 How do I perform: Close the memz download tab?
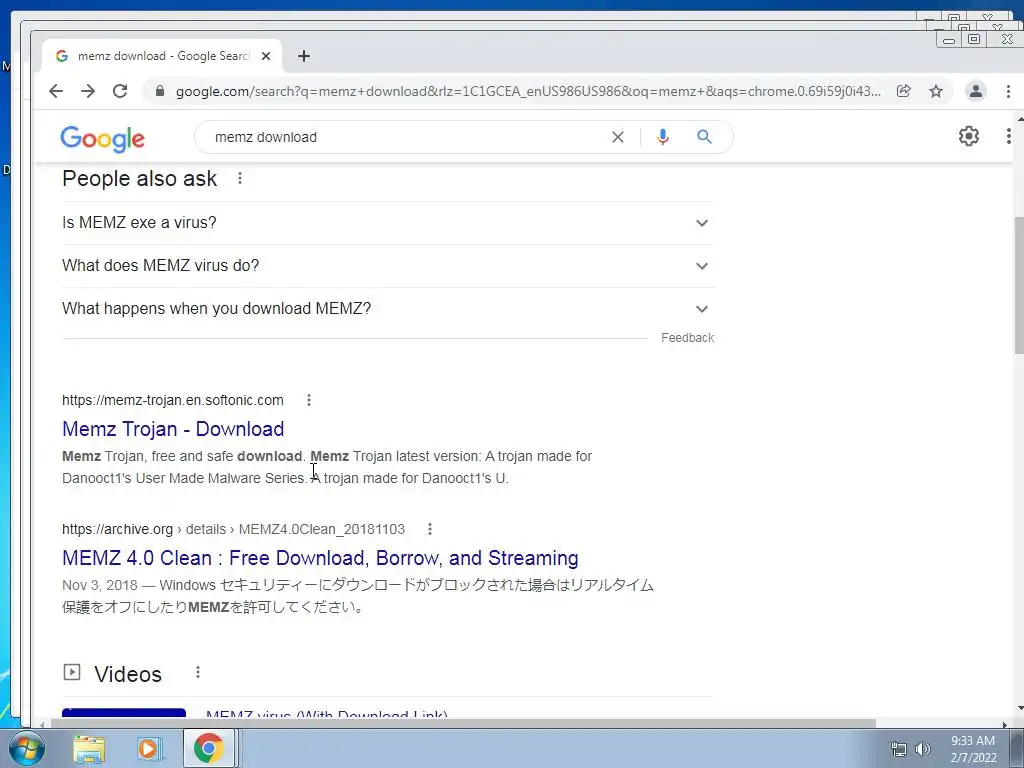click(x=266, y=56)
